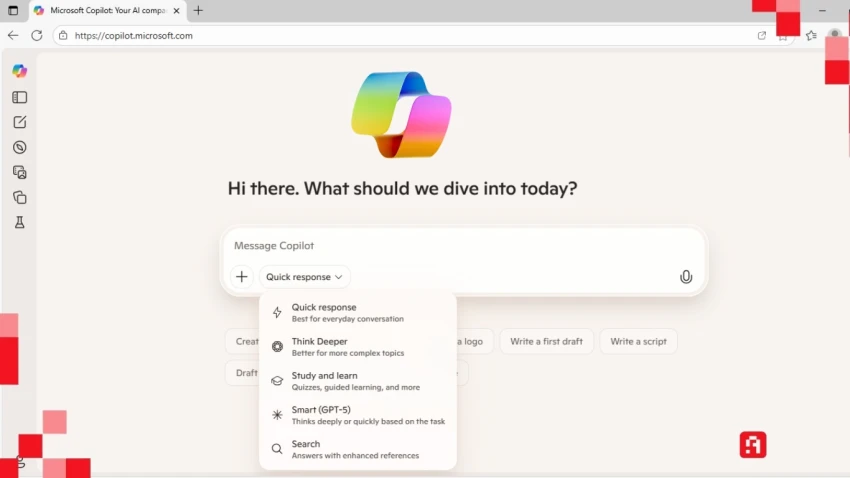The height and width of the screenshot is (478, 850).
Task: Collapse the Quick response mode dropdown
Action: pos(304,277)
